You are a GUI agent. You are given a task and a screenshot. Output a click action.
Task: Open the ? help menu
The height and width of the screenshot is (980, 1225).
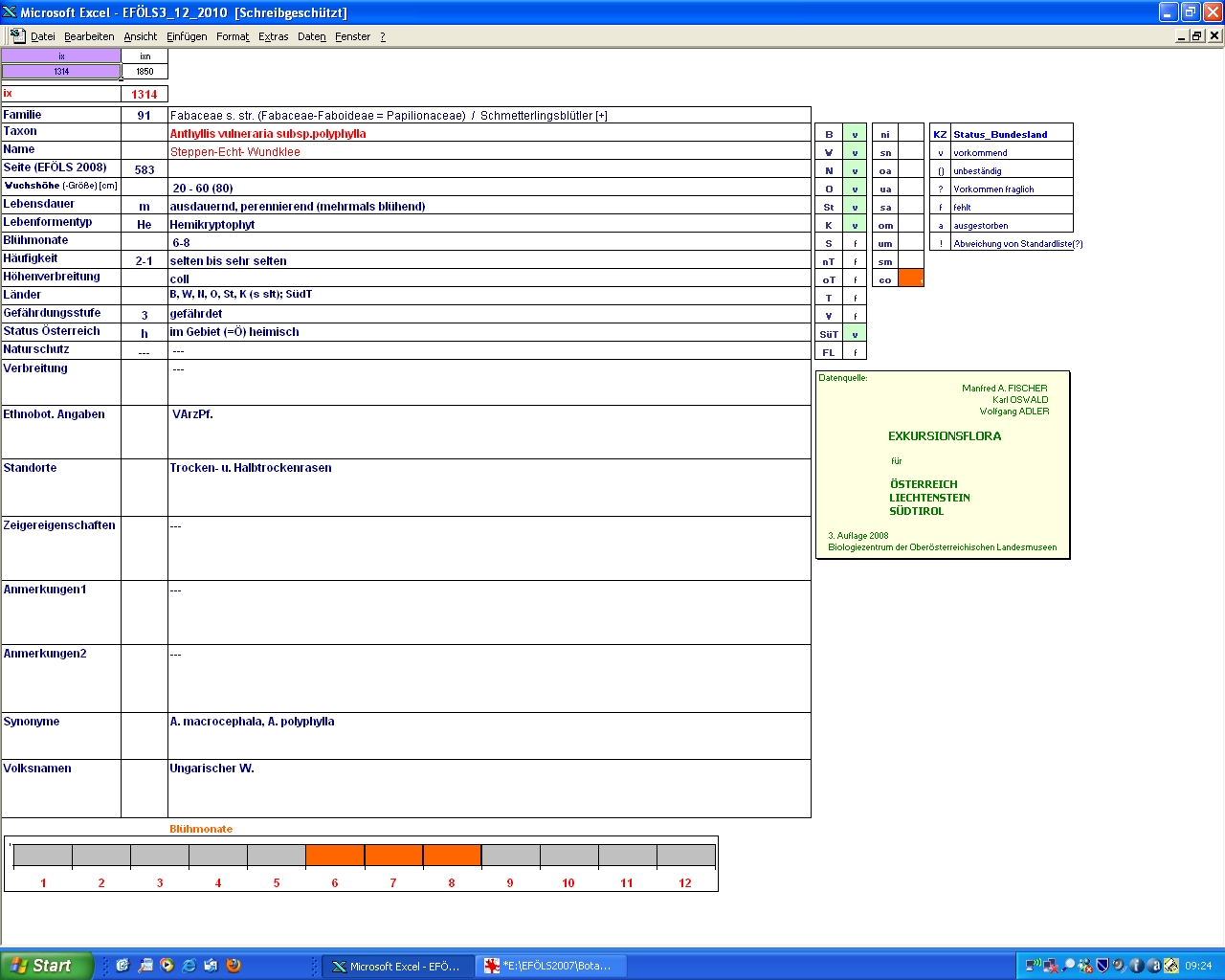point(383,36)
